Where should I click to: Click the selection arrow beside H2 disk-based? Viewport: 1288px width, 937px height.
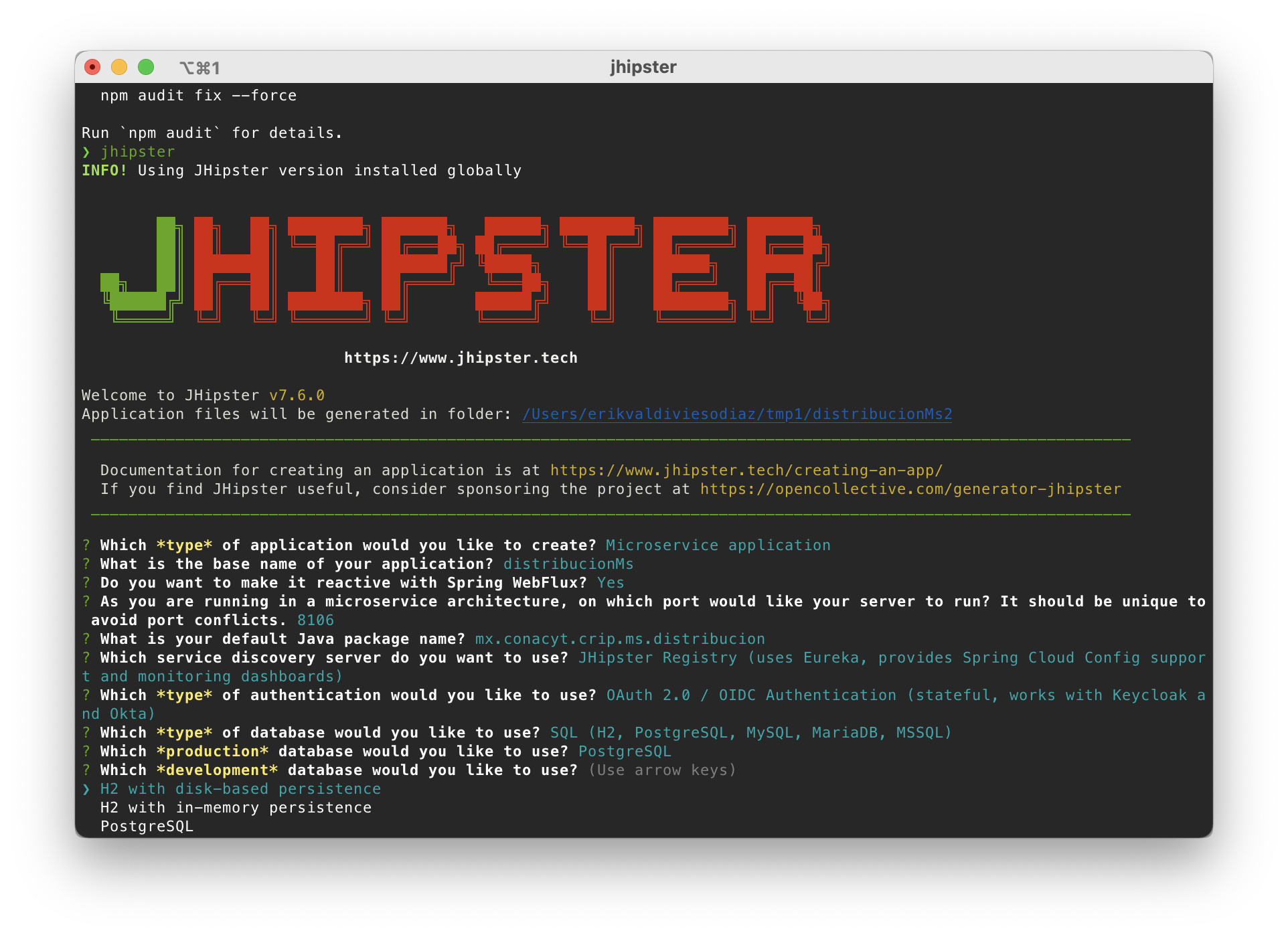[86, 789]
